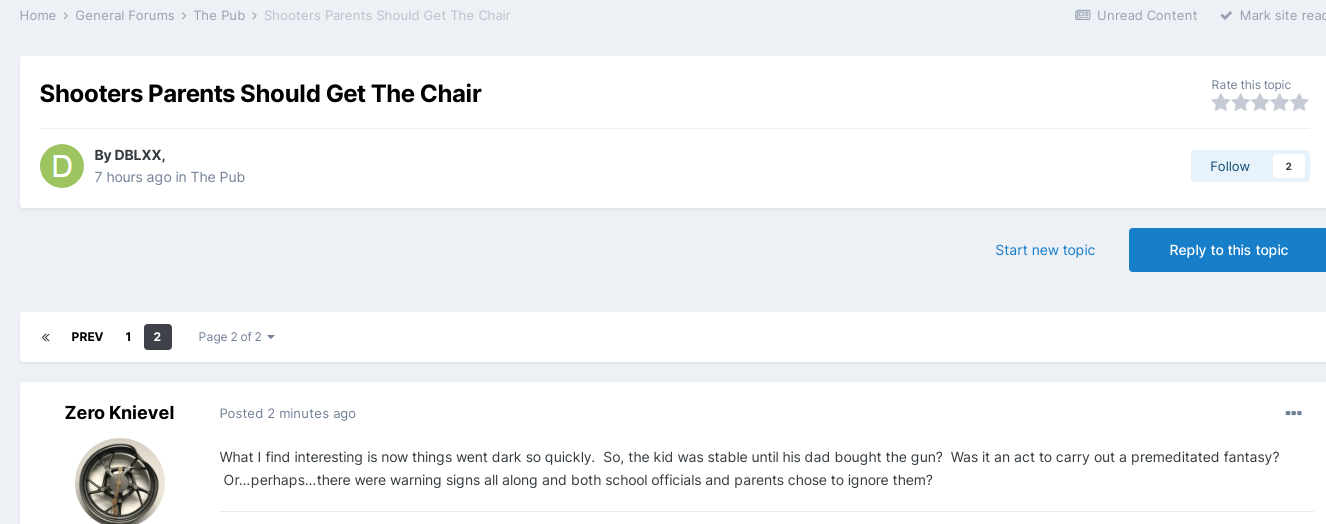Go to first page double-arrow icon
The width and height of the screenshot is (1326, 524).
point(46,337)
